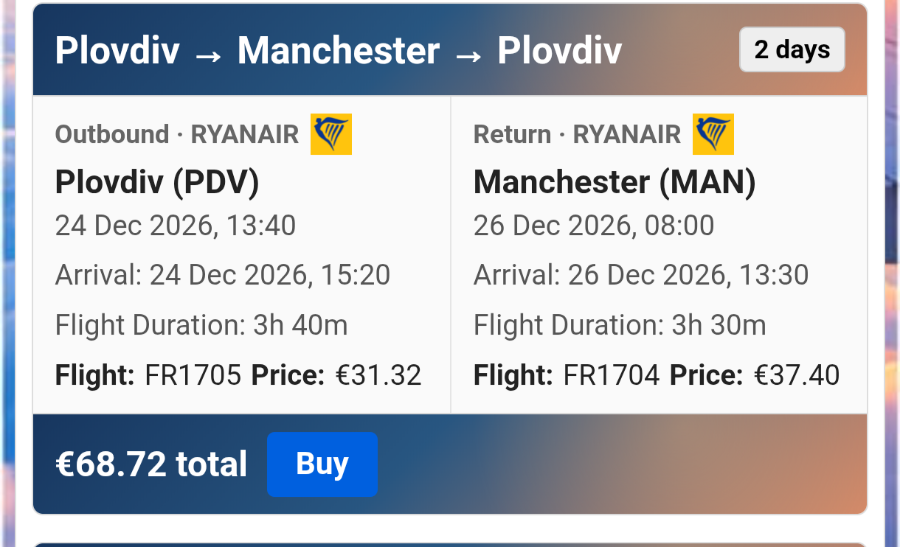Click the Ryanair logo on outbound flight

click(331, 134)
